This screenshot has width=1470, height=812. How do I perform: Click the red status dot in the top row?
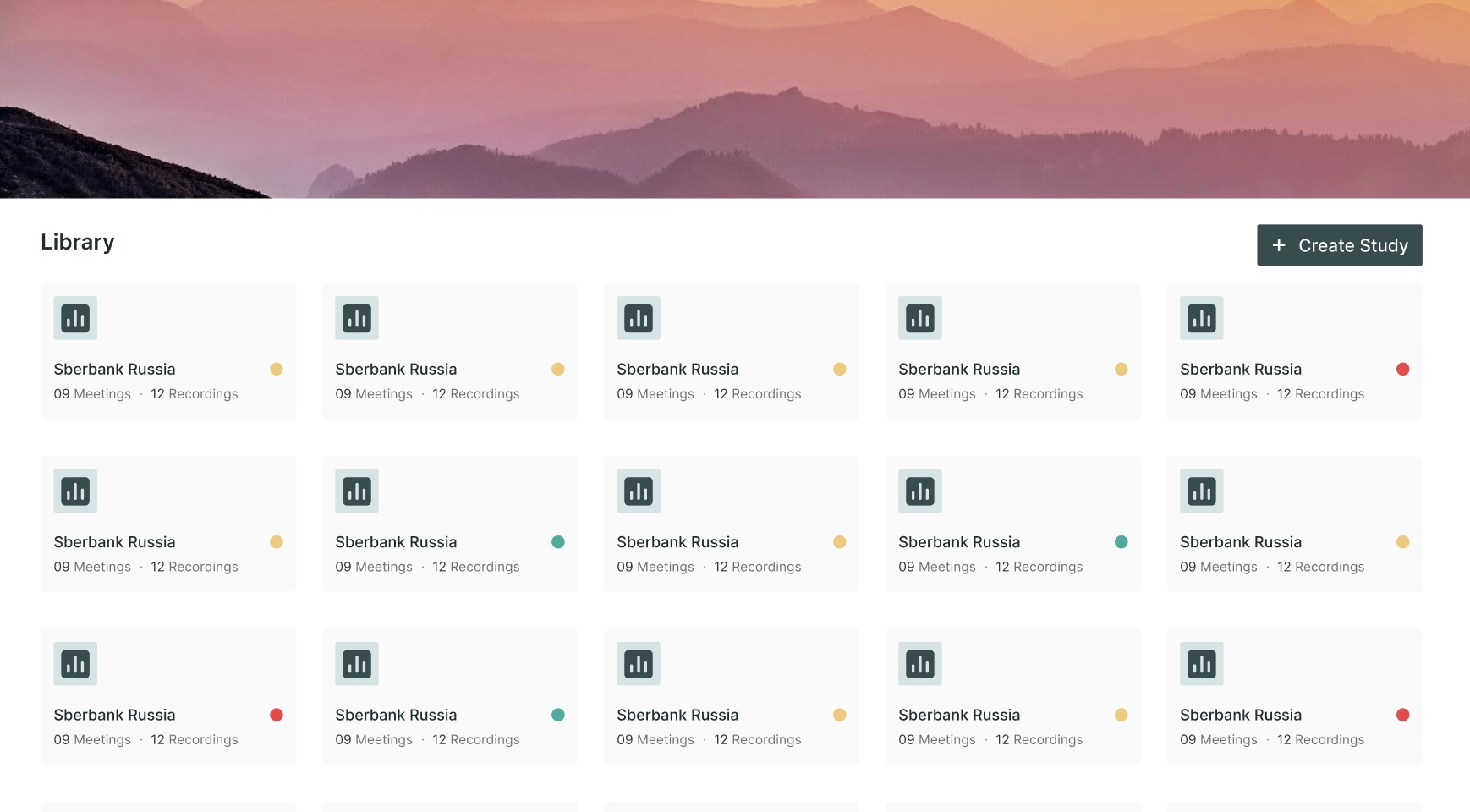coord(1402,369)
